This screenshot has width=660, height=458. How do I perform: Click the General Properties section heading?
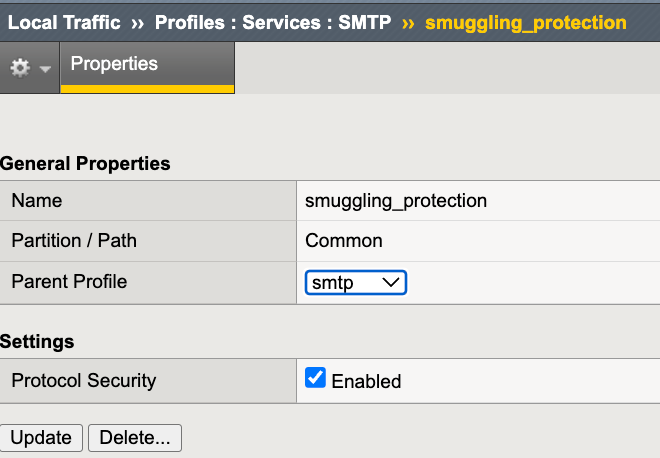pos(85,163)
